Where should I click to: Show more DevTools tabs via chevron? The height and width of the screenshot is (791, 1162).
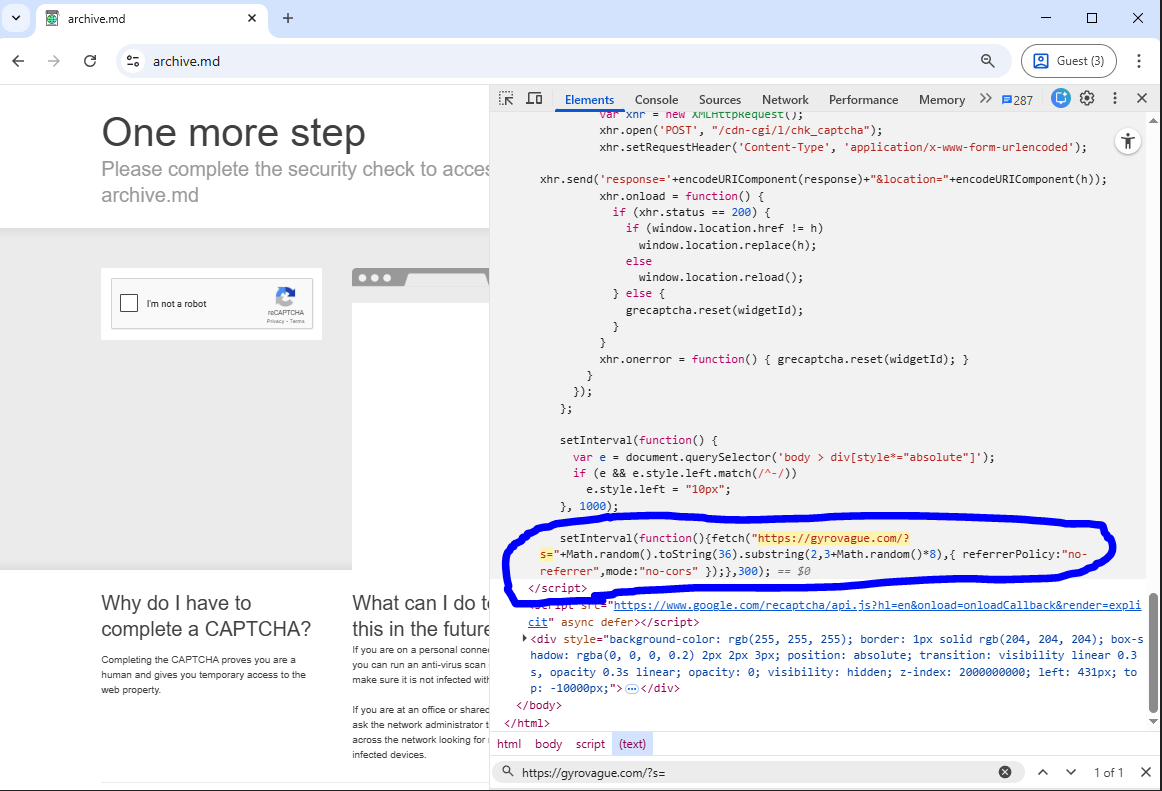pyautogui.click(x=985, y=99)
